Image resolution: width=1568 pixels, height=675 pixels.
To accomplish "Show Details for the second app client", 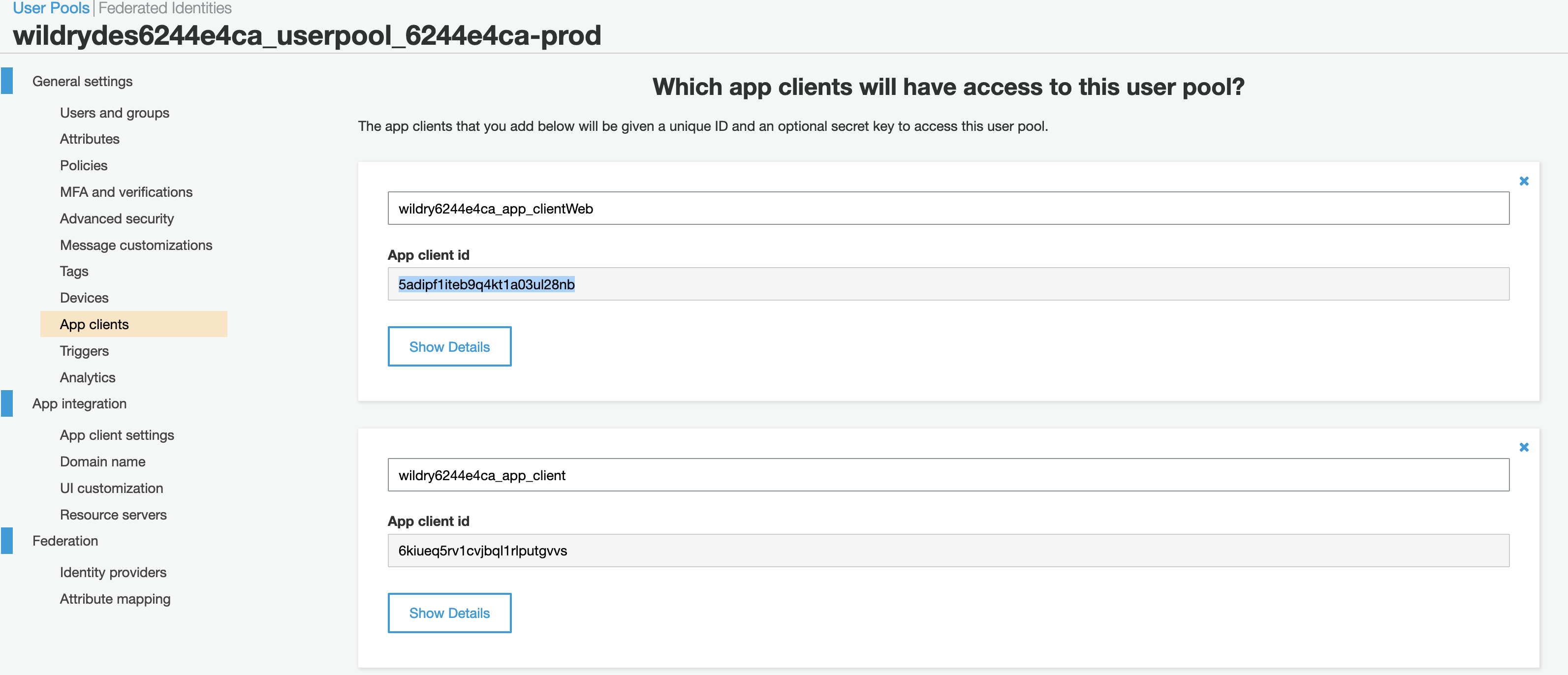I will pos(449,613).
